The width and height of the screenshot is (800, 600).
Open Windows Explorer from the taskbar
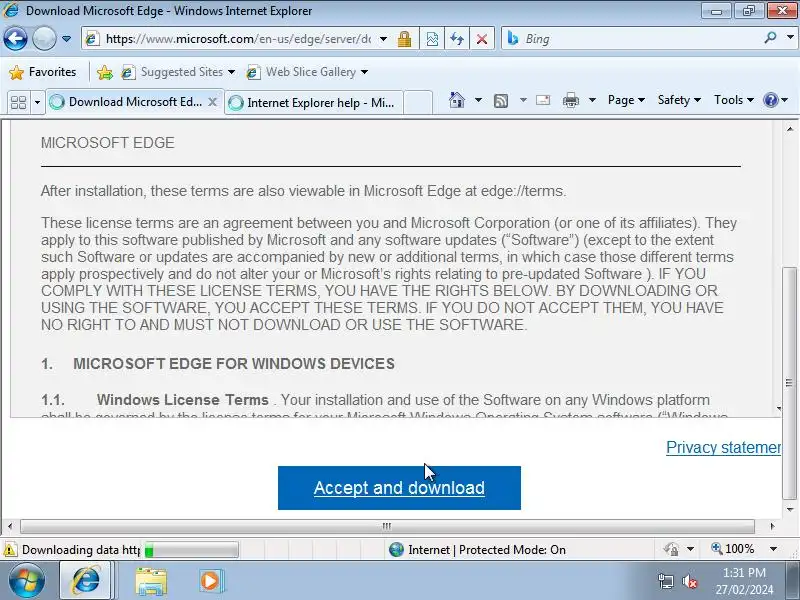tap(151, 582)
